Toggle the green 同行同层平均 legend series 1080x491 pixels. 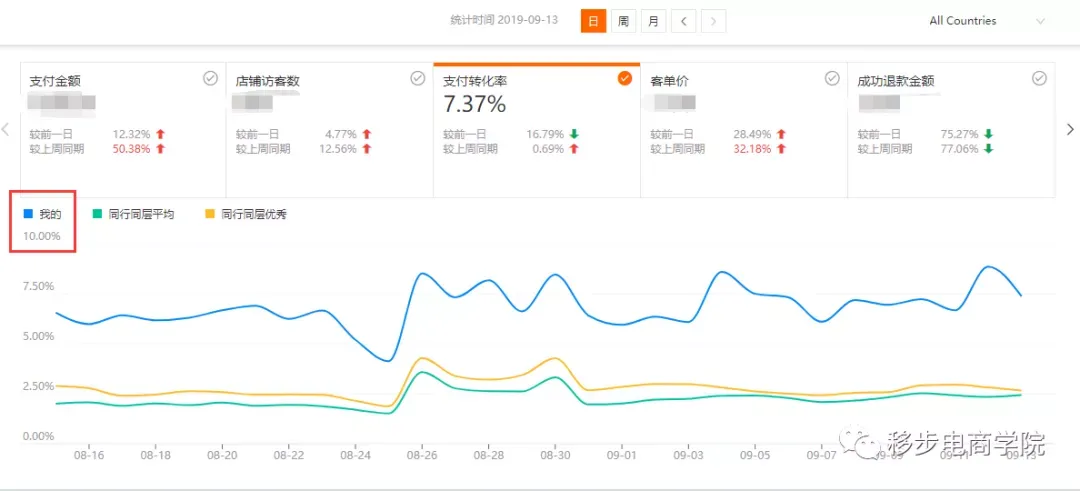pos(134,214)
